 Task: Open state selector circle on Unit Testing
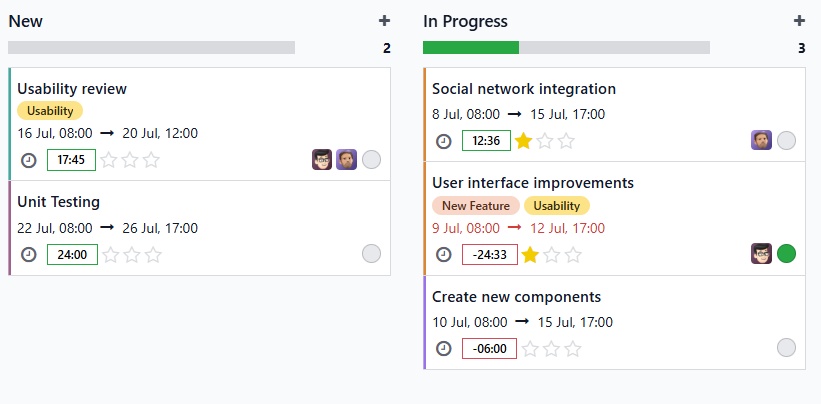(371, 254)
